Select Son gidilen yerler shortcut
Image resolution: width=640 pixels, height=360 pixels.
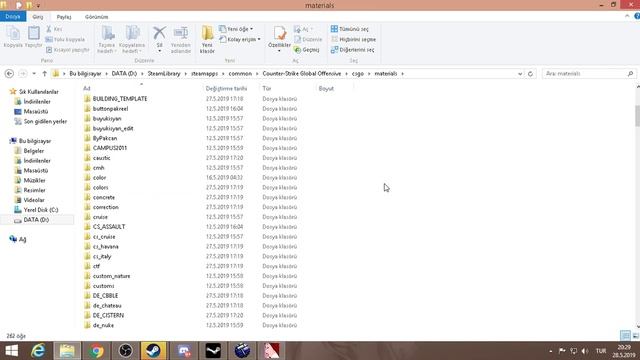pos(45,122)
